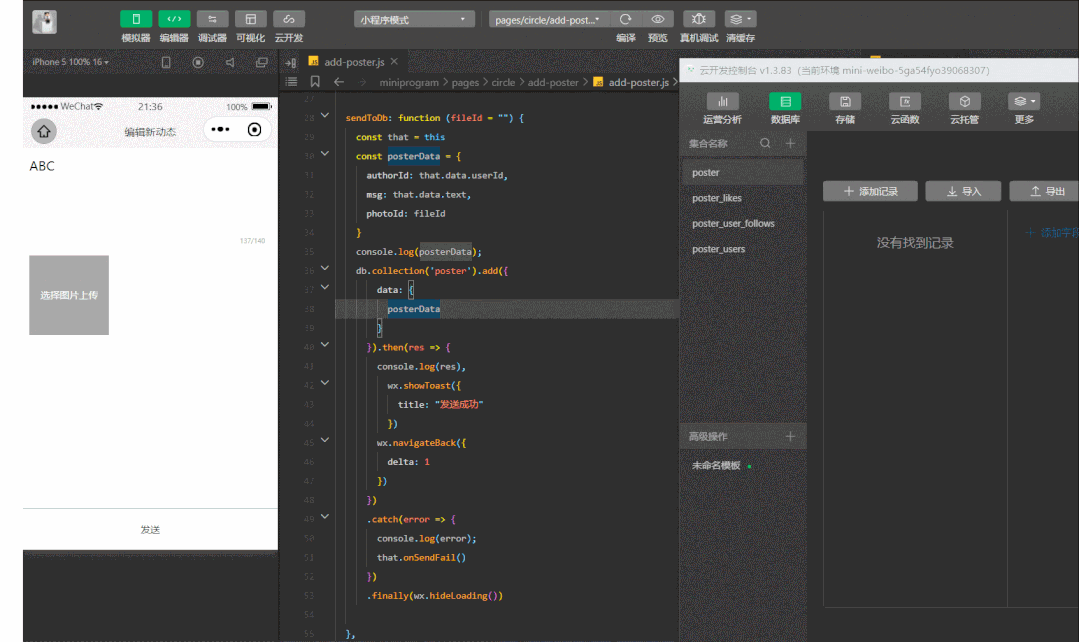The image size is (1079, 642).
Task: Click the import button
Action: (x=963, y=191)
